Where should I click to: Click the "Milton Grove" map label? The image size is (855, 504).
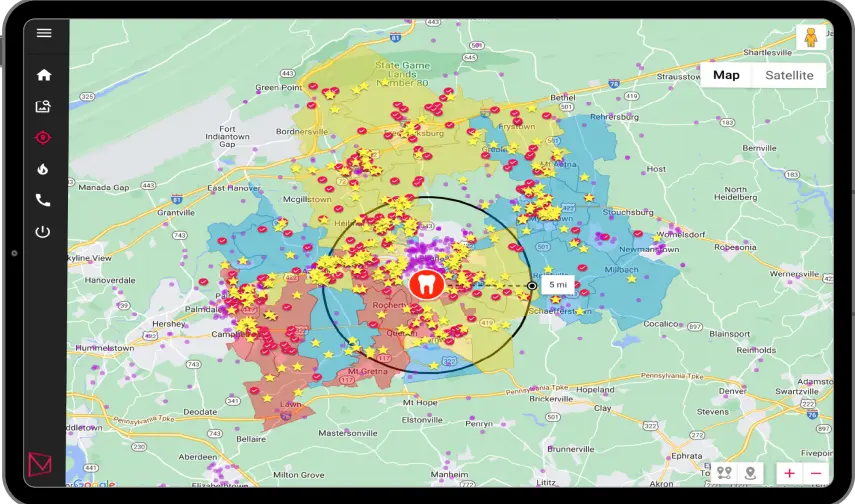point(298,475)
